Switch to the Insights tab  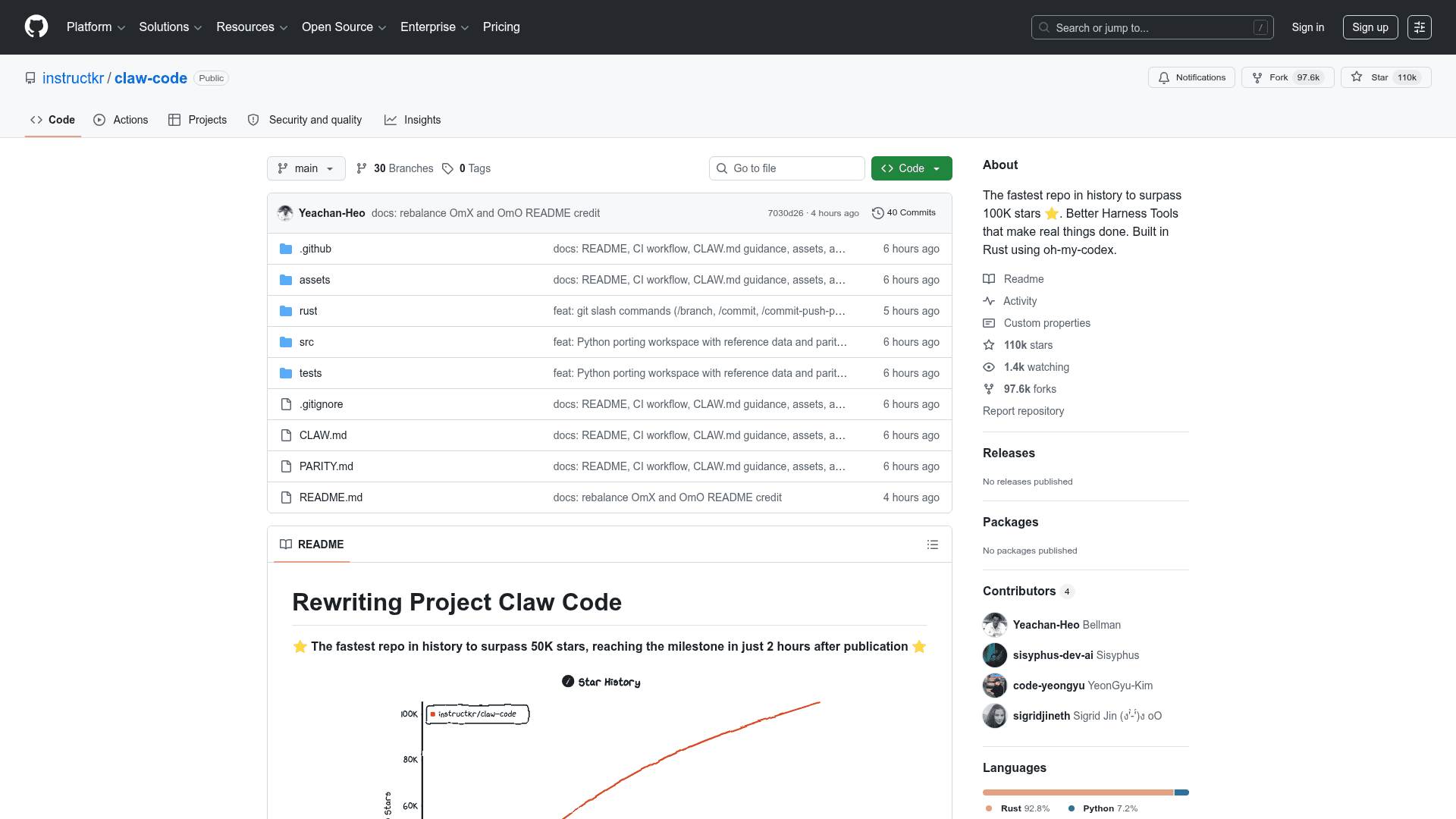click(413, 120)
